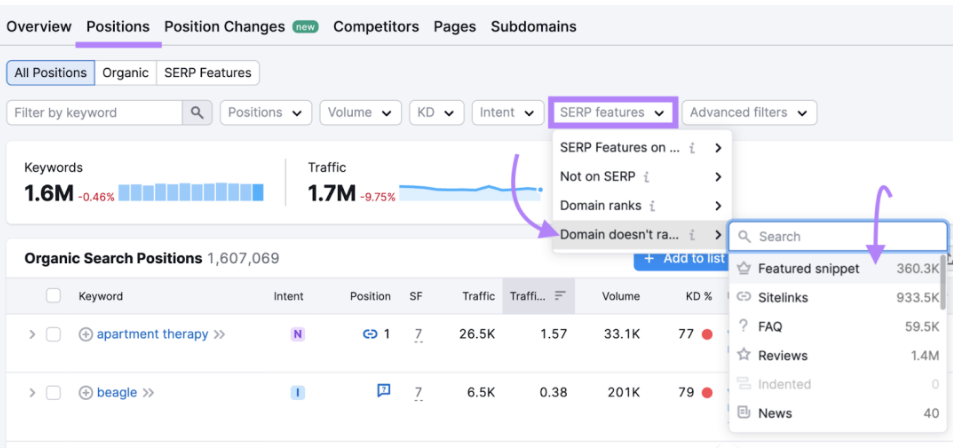Check the beagle row checkbox
Image resolution: width=953 pixels, height=448 pixels.
(x=54, y=392)
